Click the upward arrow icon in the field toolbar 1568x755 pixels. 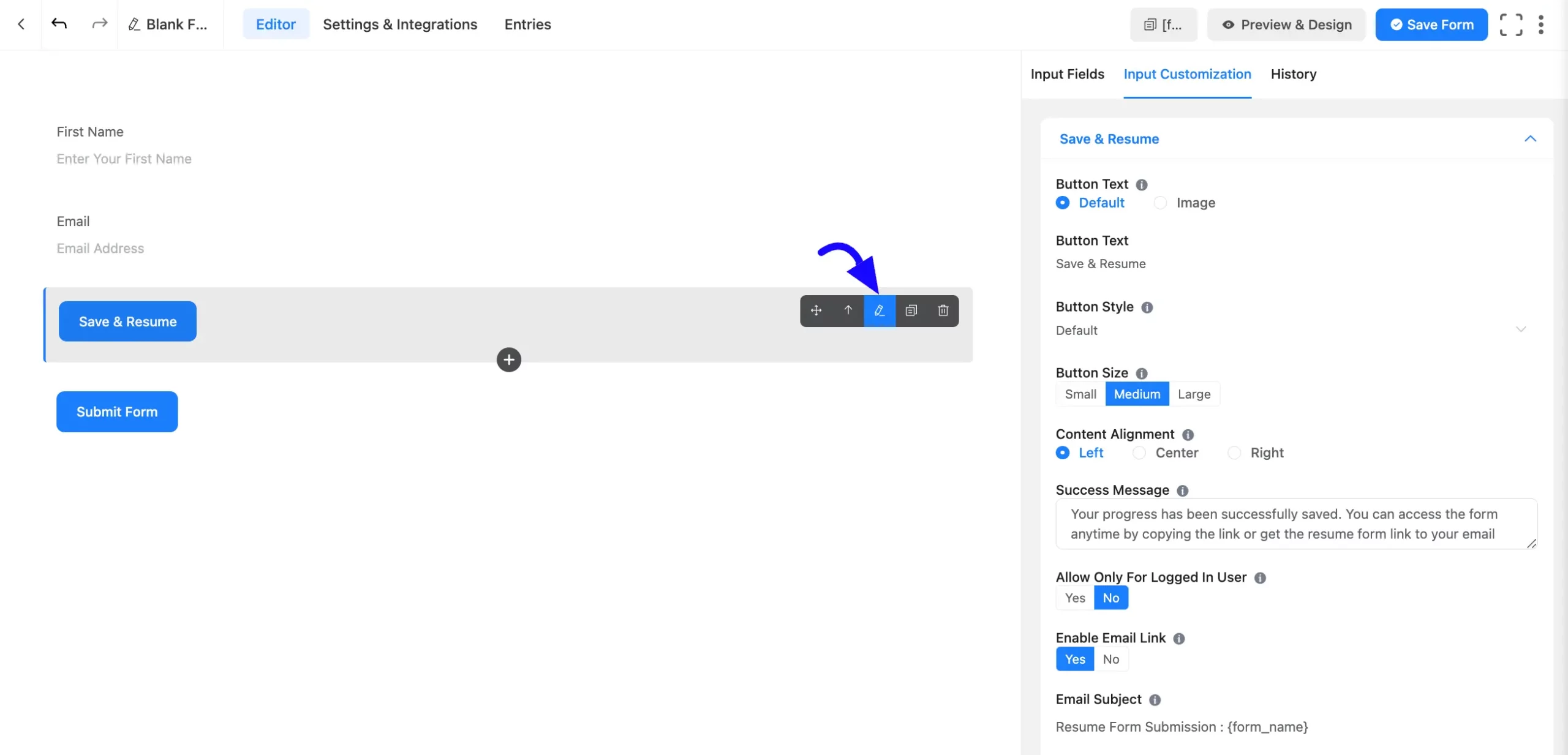pos(848,310)
